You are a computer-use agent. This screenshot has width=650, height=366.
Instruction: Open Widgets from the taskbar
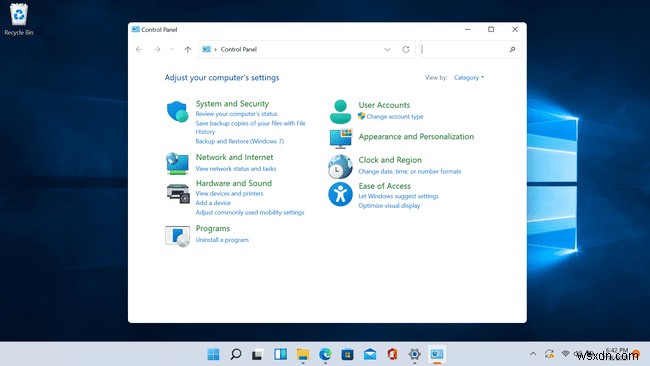coord(280,354)
